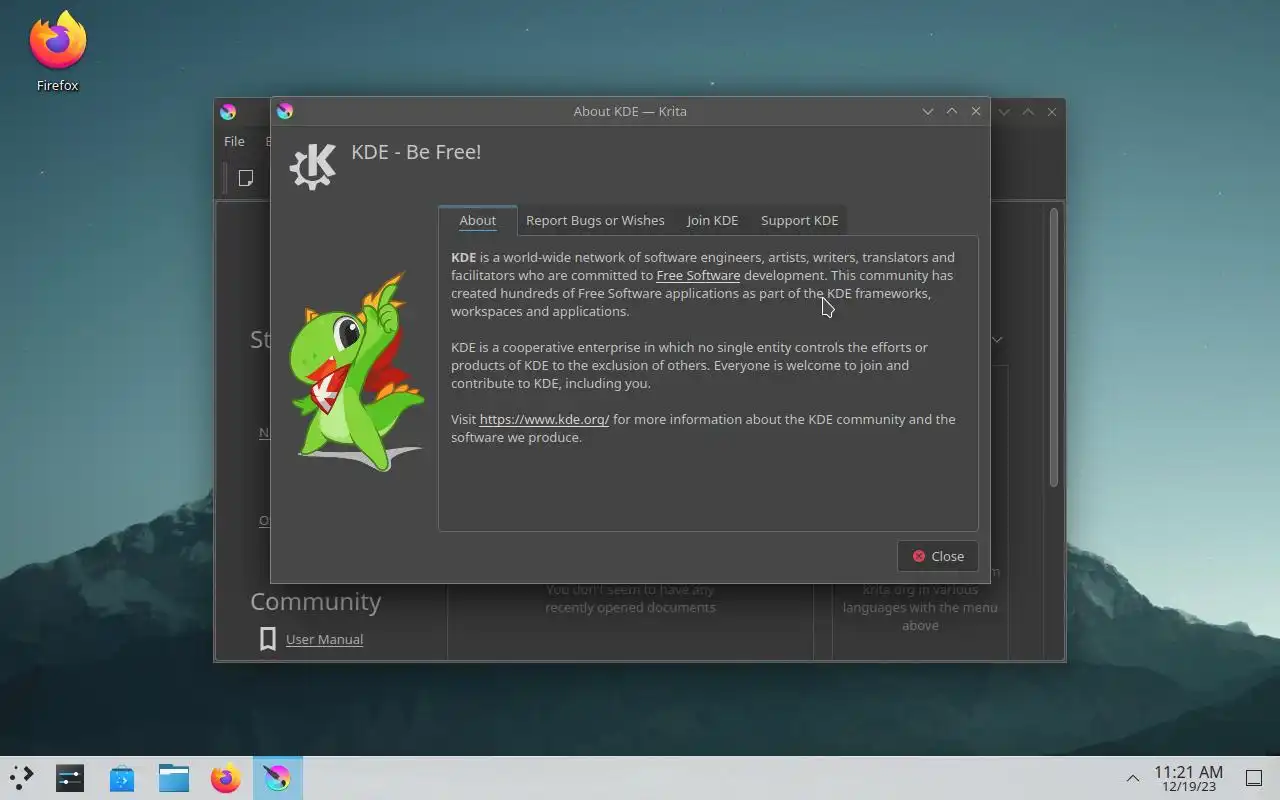The image size is (1280, 800).
Task: Click the Krita welcome page vertical scrollbar
Action: [x=1053, y=348]
